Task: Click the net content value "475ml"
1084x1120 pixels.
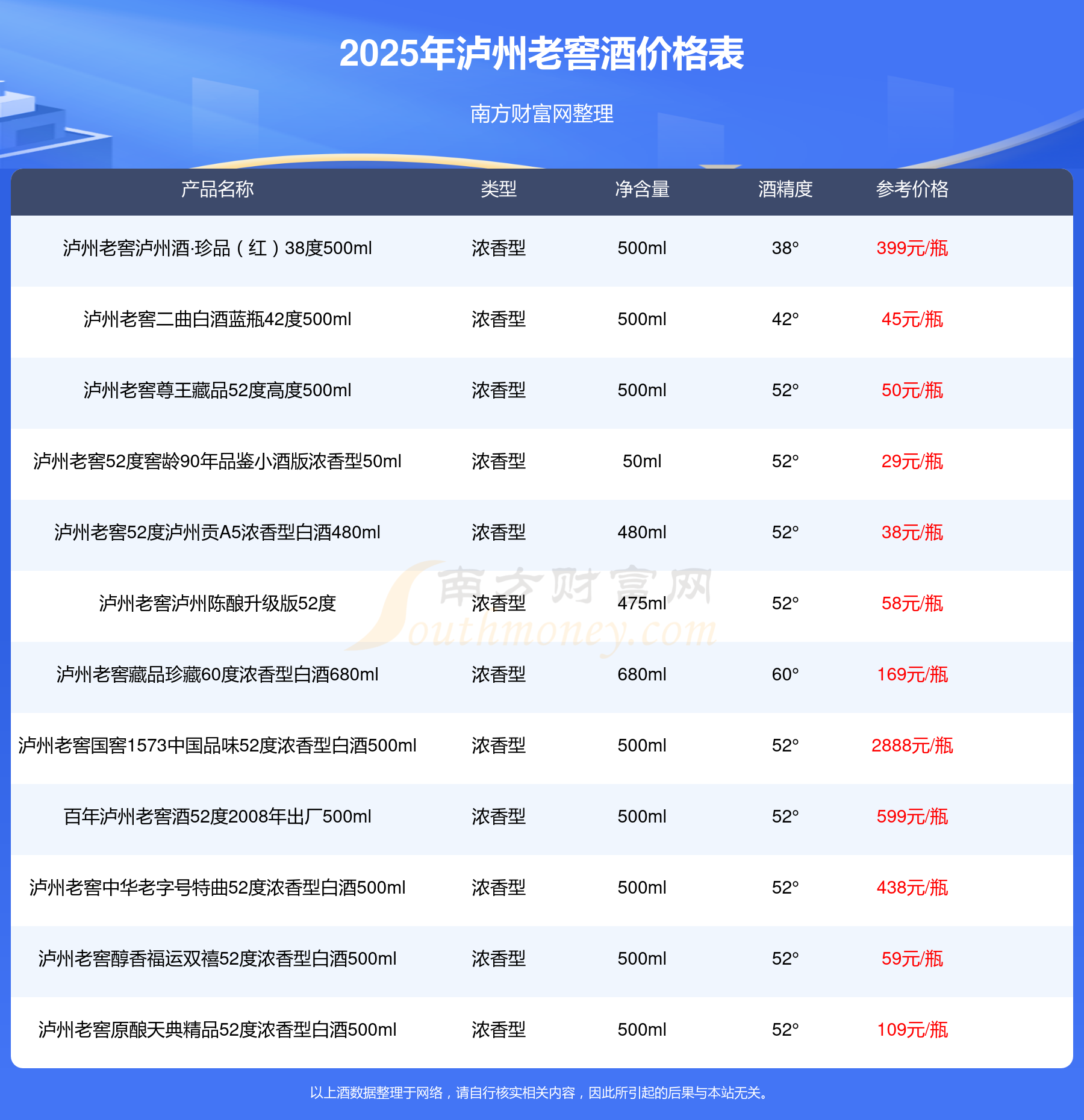Action: 642,603
